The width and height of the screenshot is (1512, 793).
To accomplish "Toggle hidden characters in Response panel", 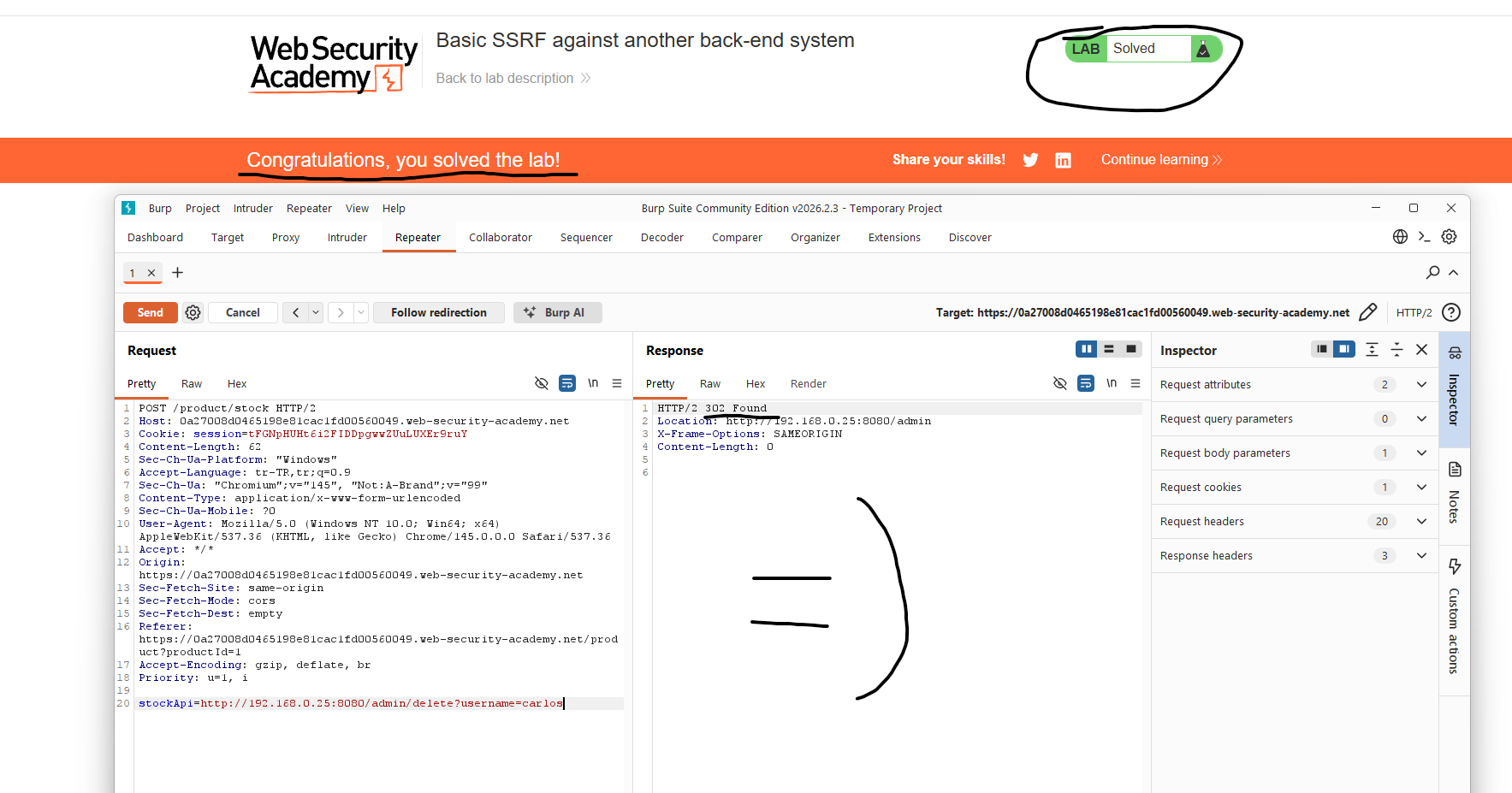I will (1060, 383).
